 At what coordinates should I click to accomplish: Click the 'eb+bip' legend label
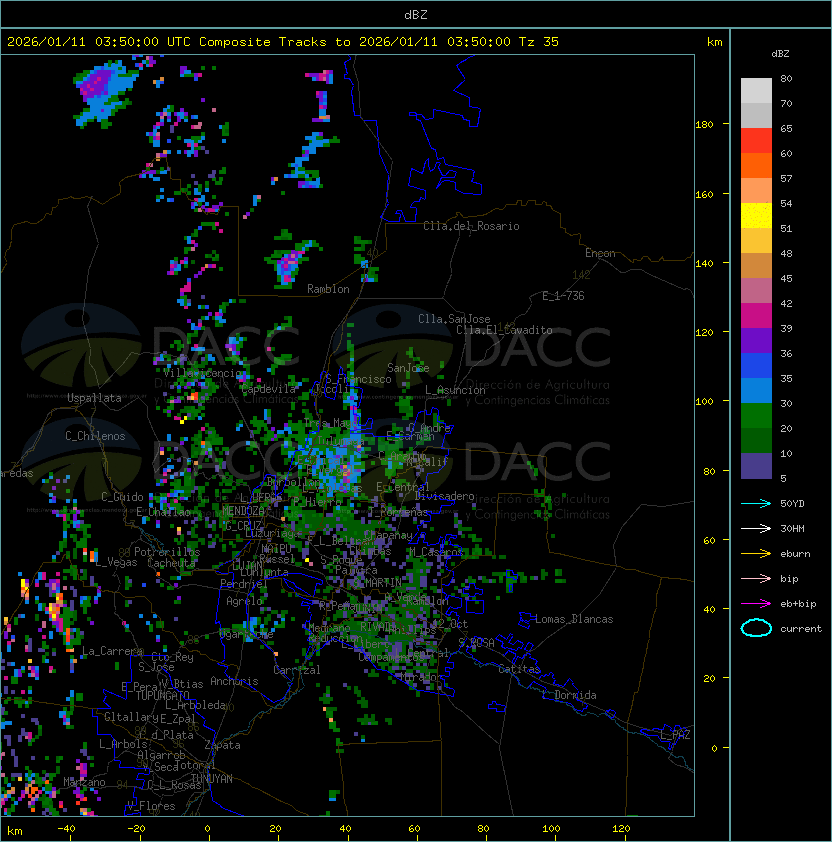pos(798,604)
